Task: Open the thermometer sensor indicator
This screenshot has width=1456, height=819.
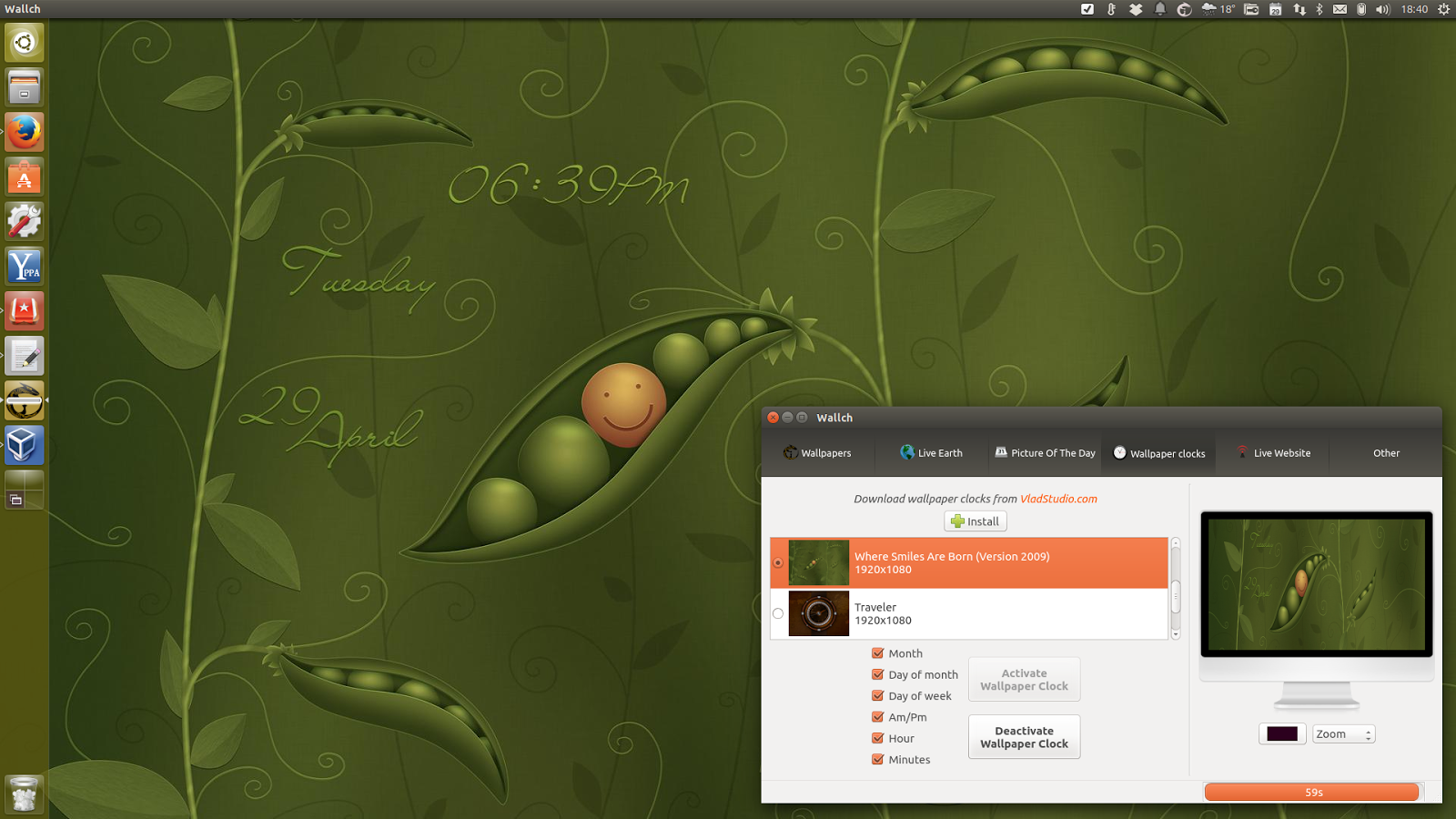Action: pos(1111,9)
